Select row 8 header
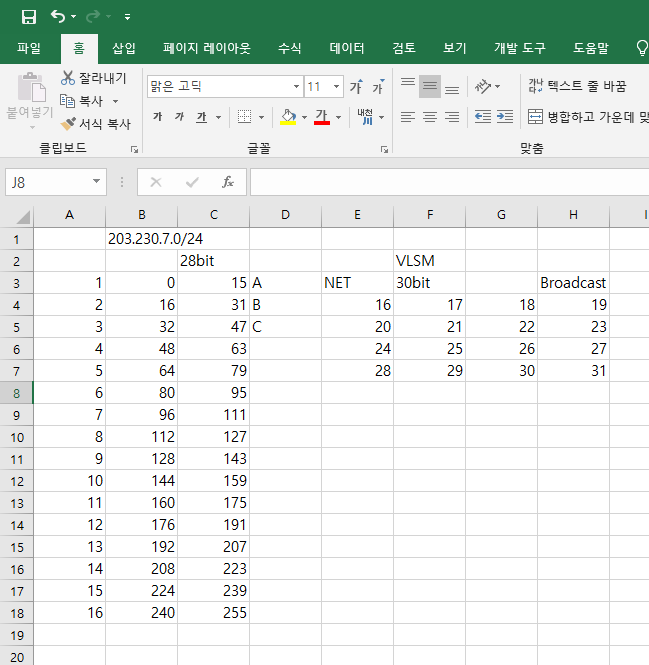The image size is (649, 665). pyautogui.click(x=17, y=393)
